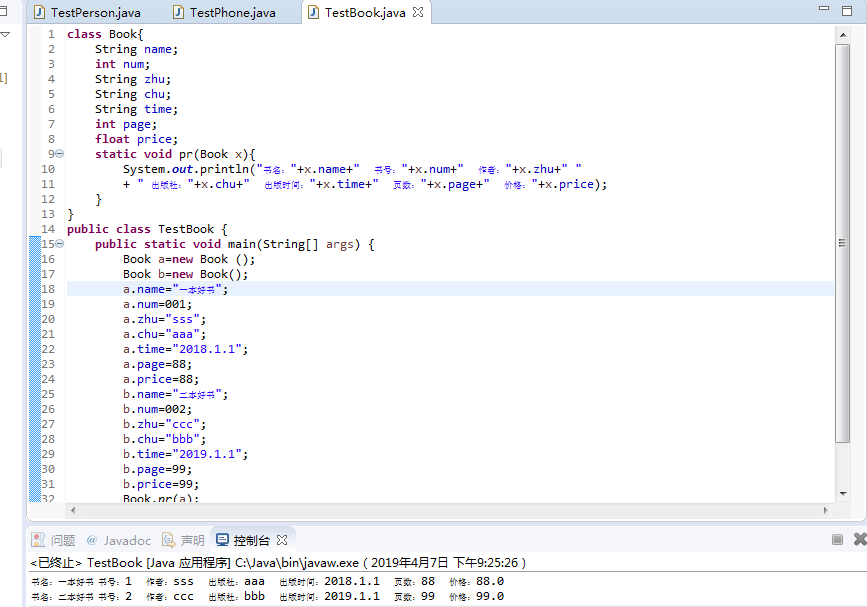
Task: Minimize the editor area
Action: (824, 9)
